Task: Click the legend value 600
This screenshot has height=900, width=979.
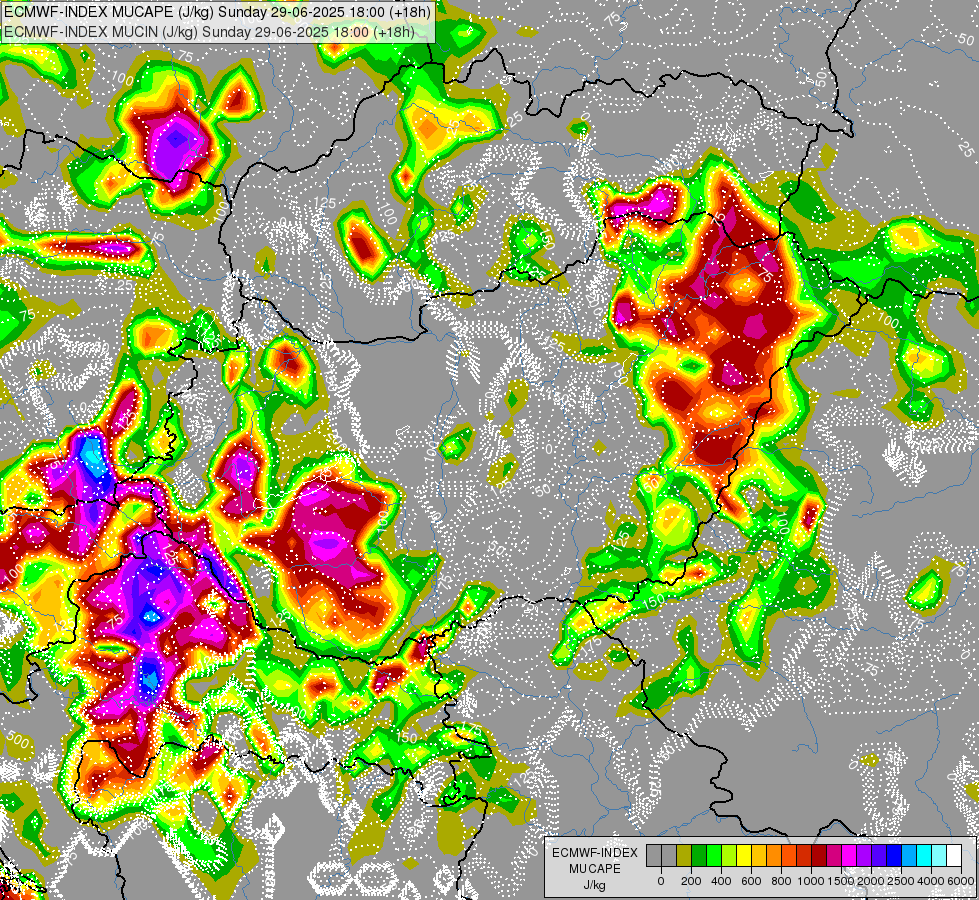Action: [x=751, y=881]
